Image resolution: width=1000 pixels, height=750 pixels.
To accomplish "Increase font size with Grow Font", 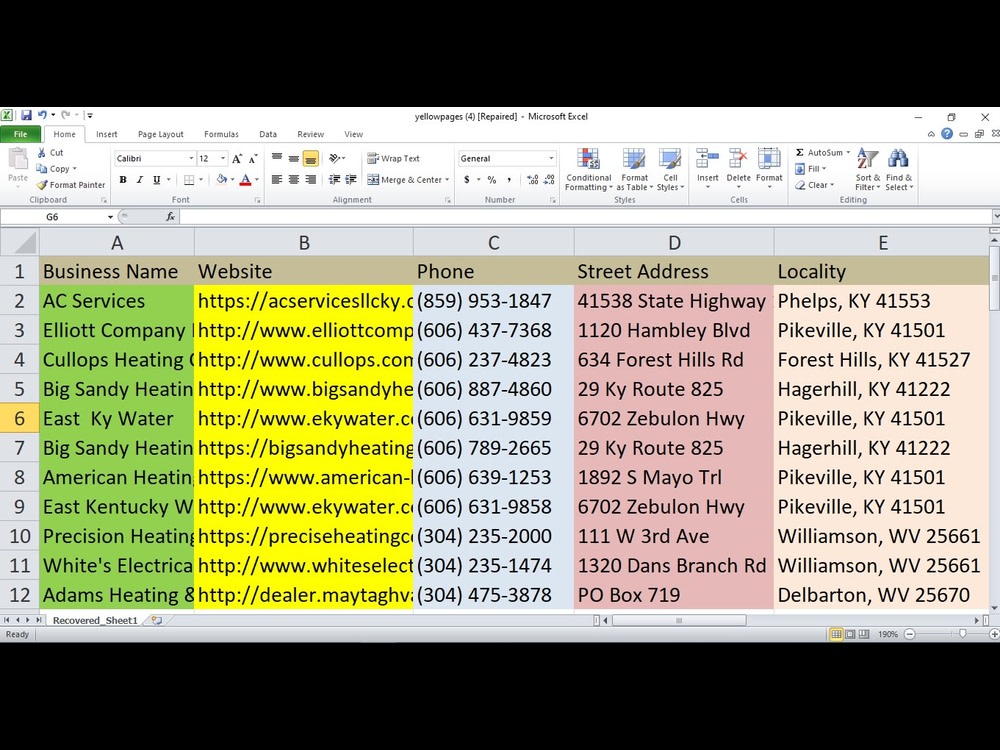I will pyautogui.click(x=237, y=158).
